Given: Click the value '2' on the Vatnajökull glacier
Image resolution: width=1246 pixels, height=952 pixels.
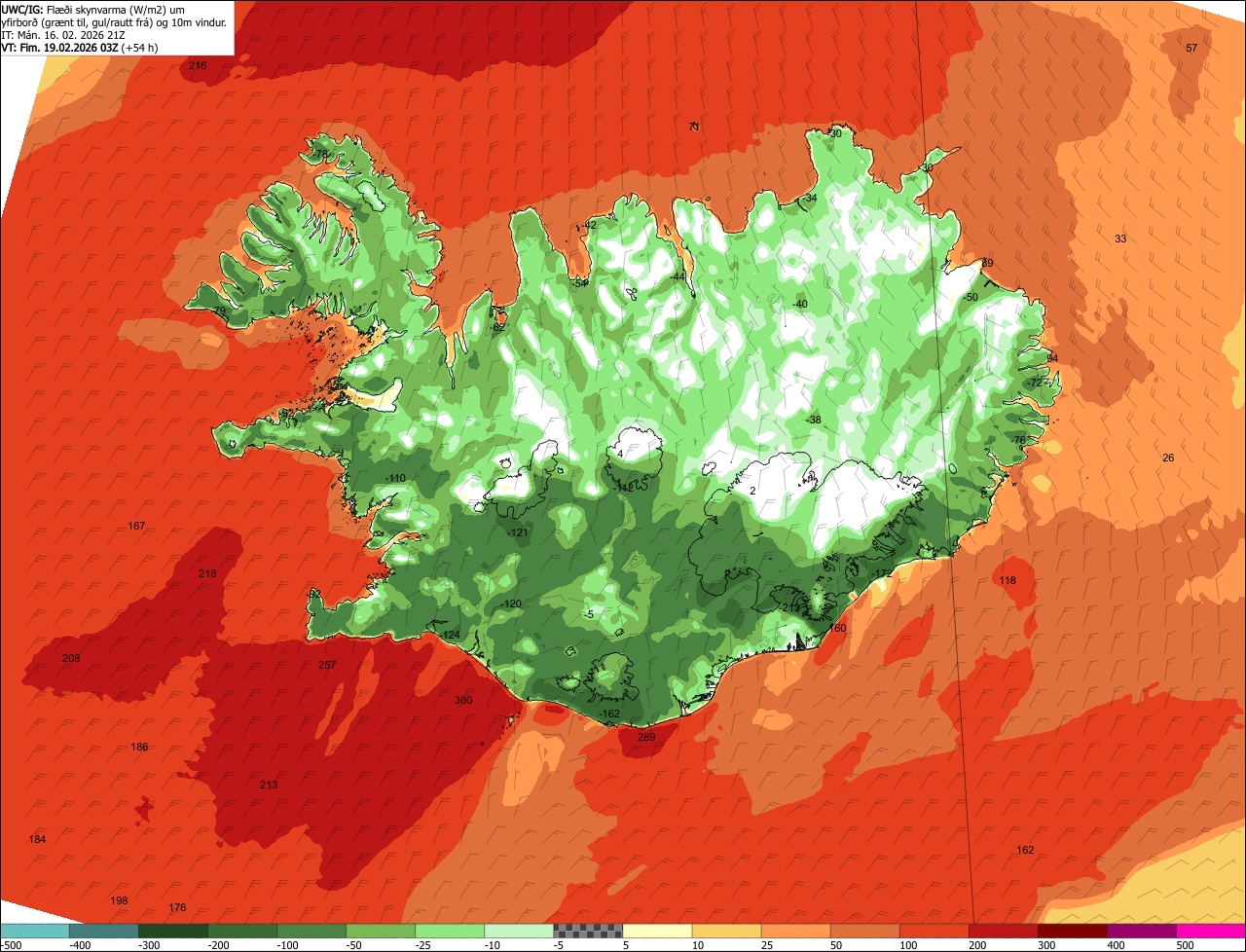Looking at the screenshot, I should click(752, 491).
